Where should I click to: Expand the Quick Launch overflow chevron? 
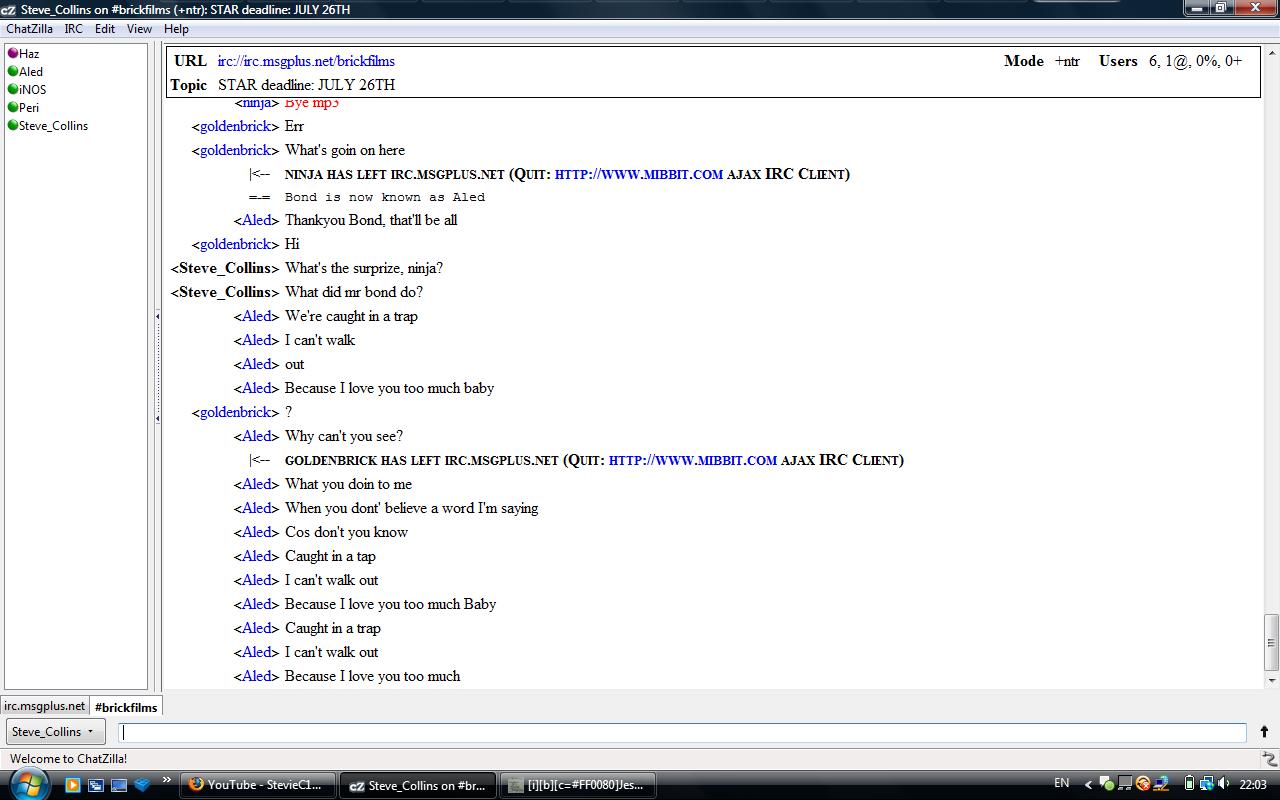tap(166, 780)
